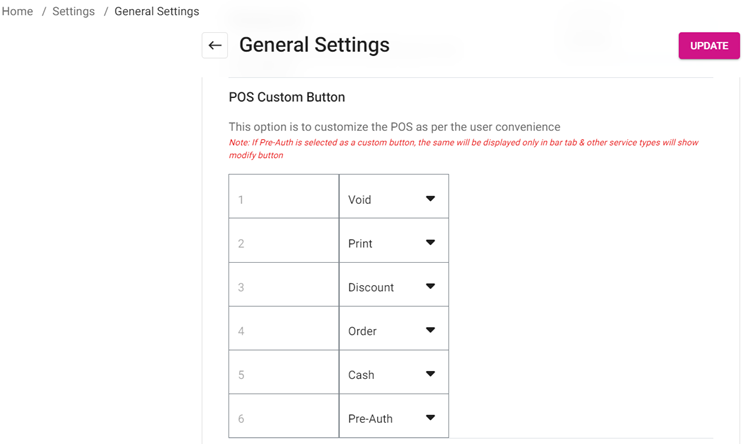Image resolution: width=748 pixels, height=444 pixels.
Task: Click the dropdown arrow beside Discount
Action: tap(430, 287)
